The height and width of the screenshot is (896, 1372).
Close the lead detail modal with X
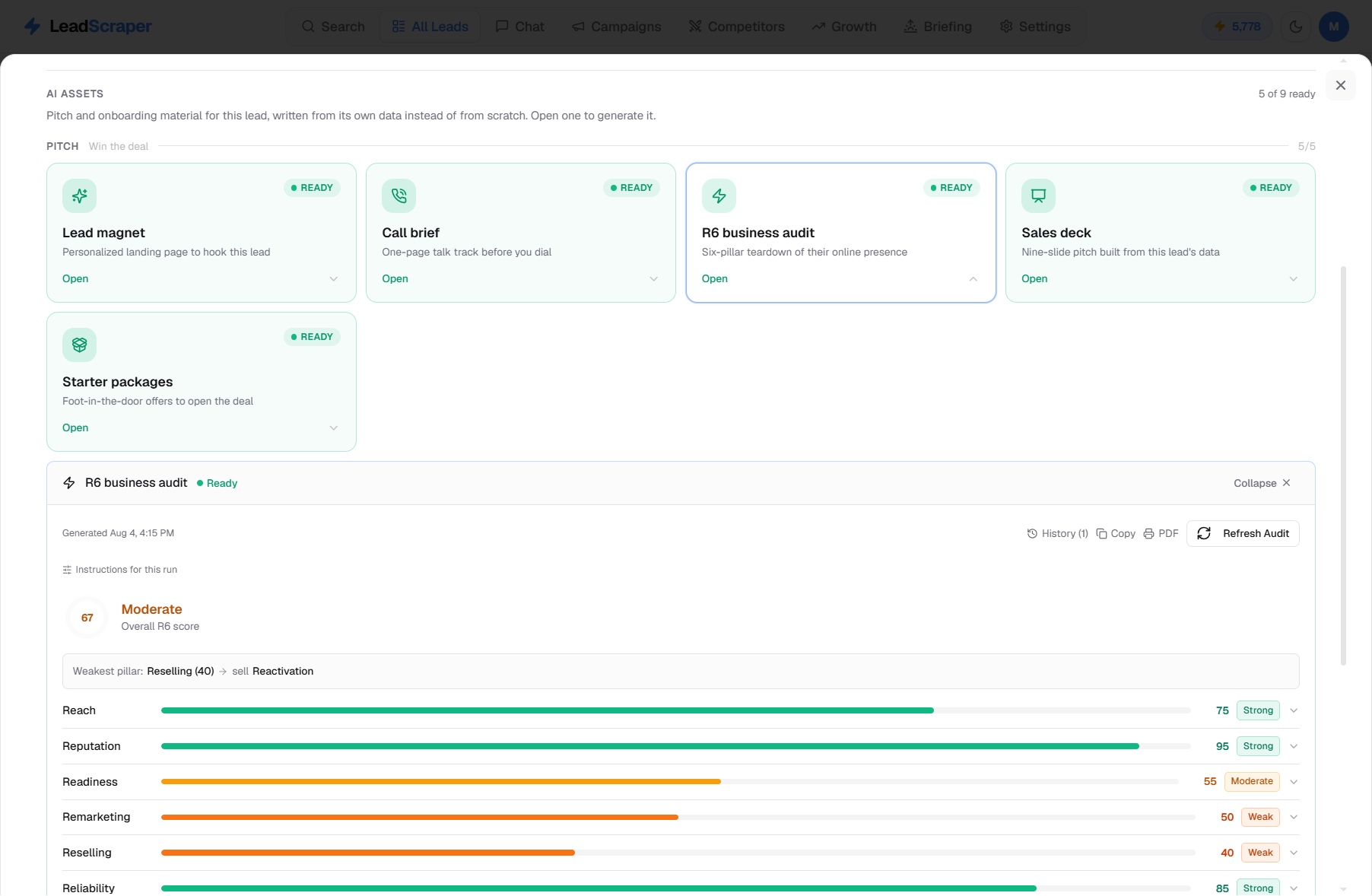1341,85
